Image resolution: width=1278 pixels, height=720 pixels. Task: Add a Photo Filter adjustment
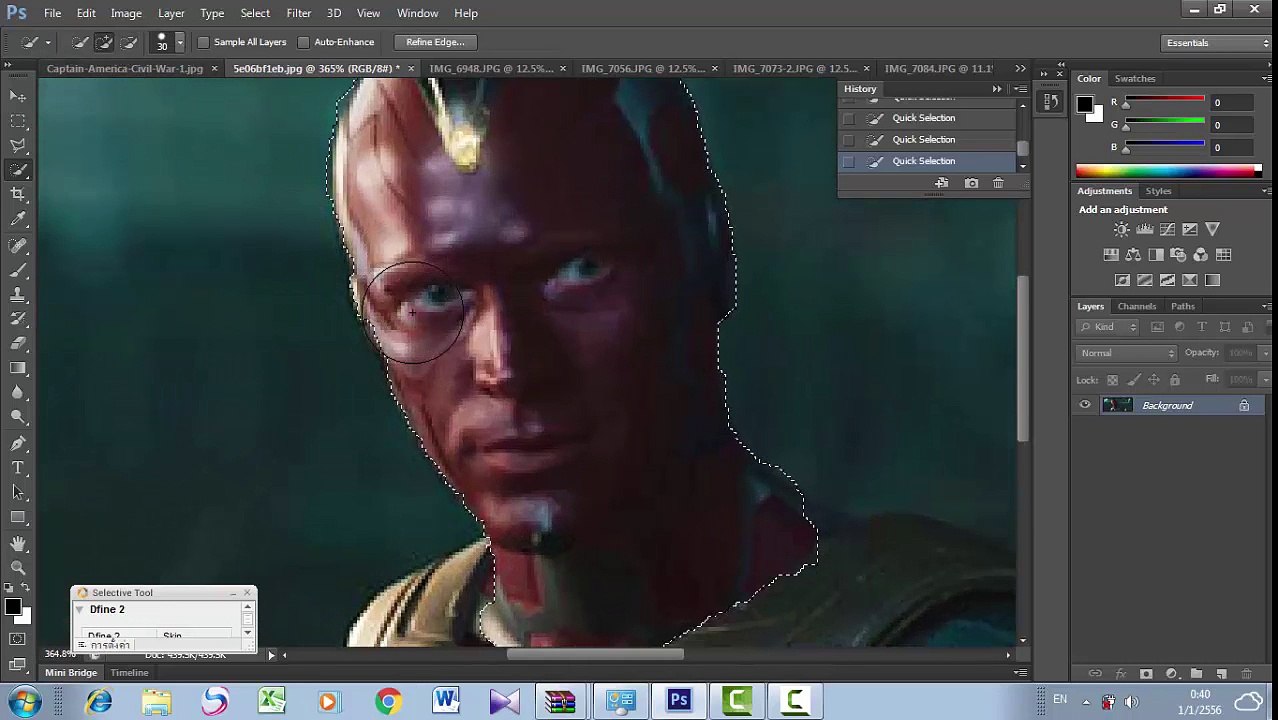1178,255
